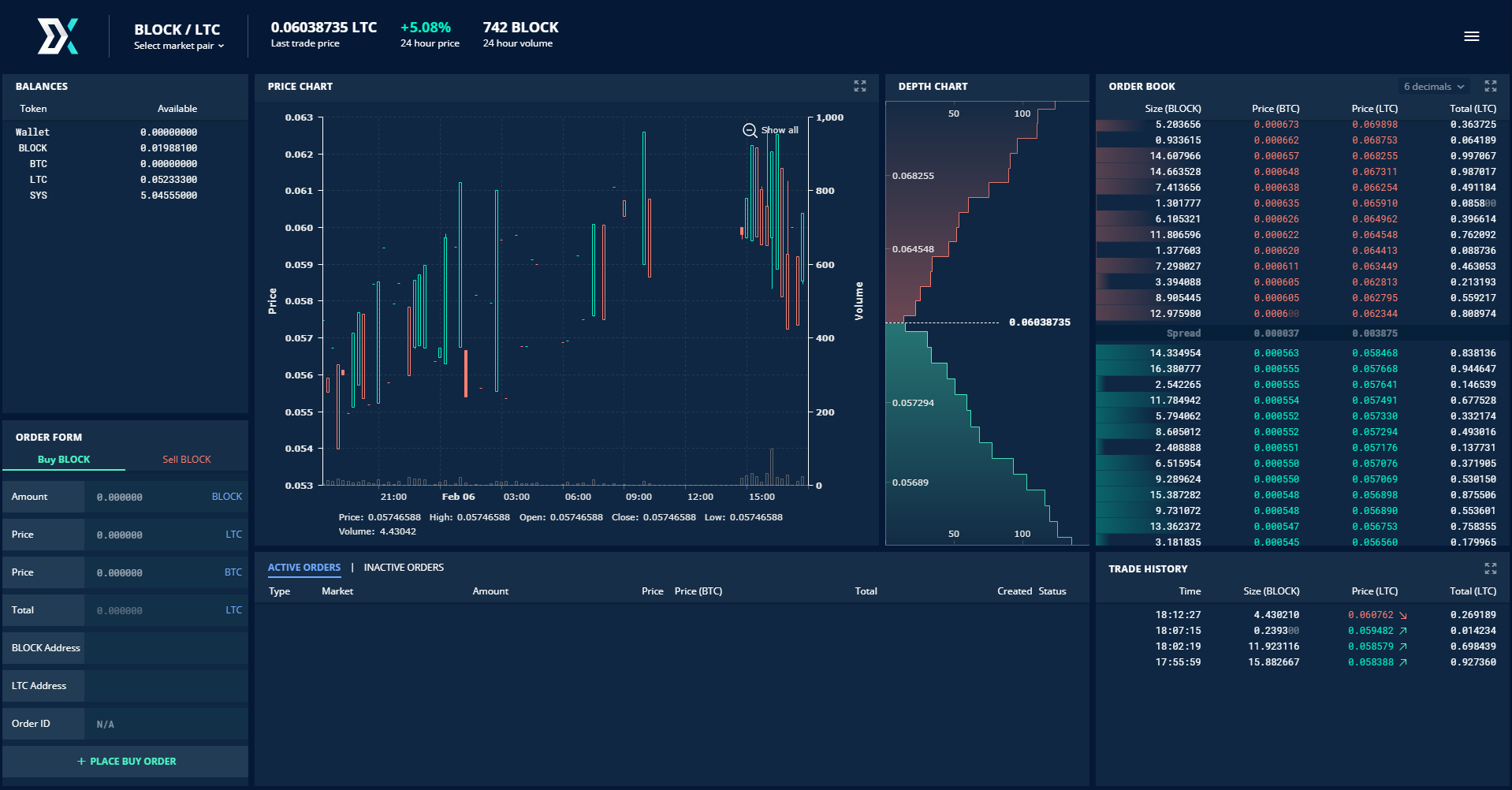Click the 18:07:15 trade history row

tap(1302, 631)
